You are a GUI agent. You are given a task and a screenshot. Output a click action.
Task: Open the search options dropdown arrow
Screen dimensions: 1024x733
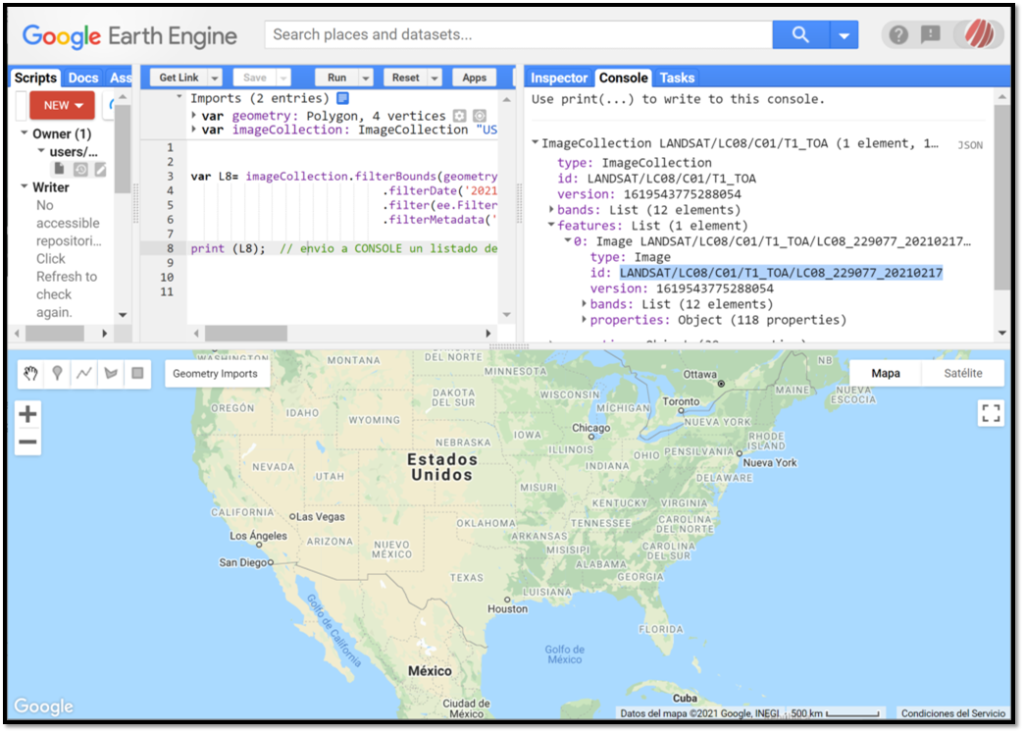coord(844,35)
